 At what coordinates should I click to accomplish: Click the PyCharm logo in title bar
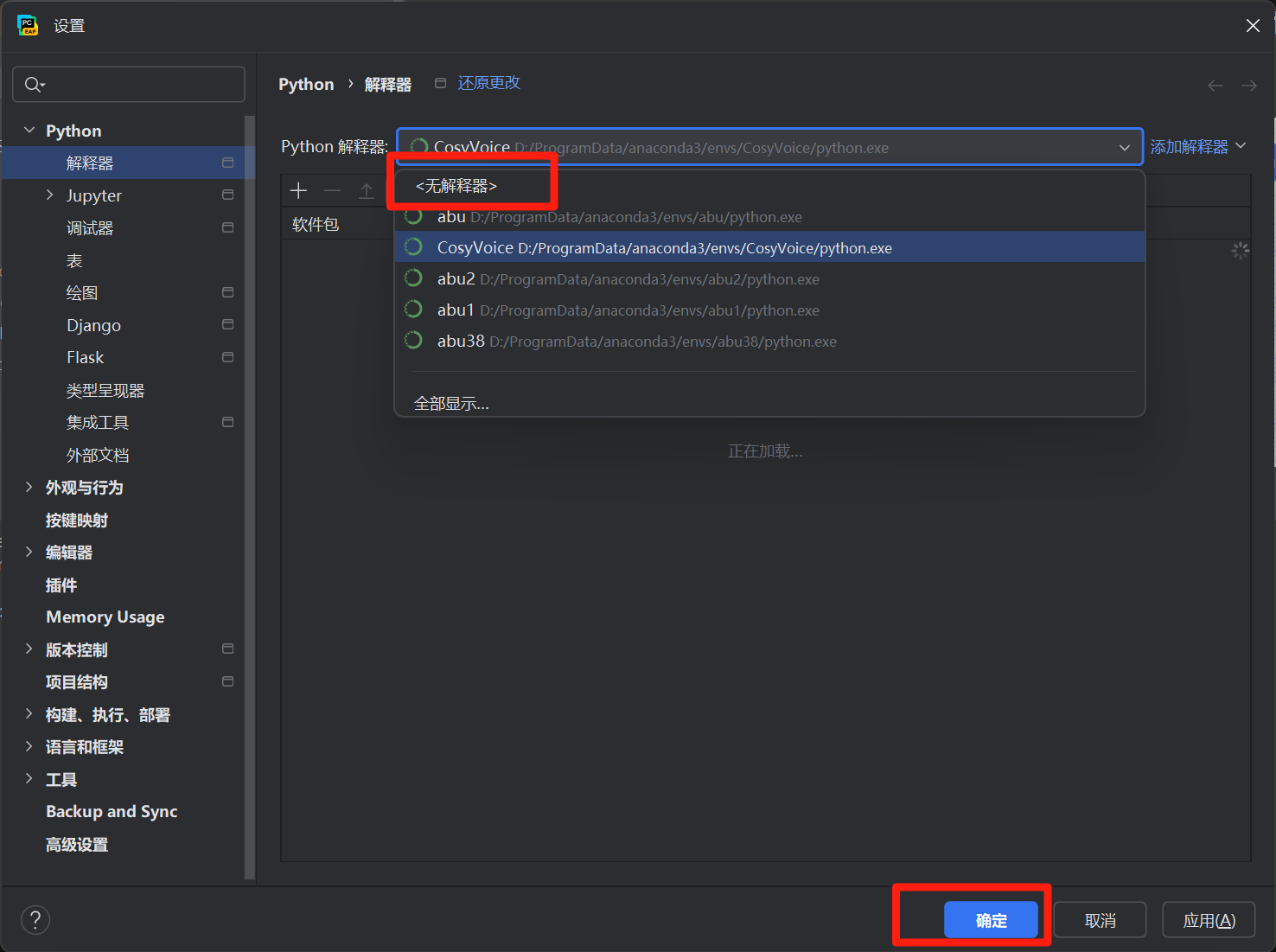[x=28, y=25]
